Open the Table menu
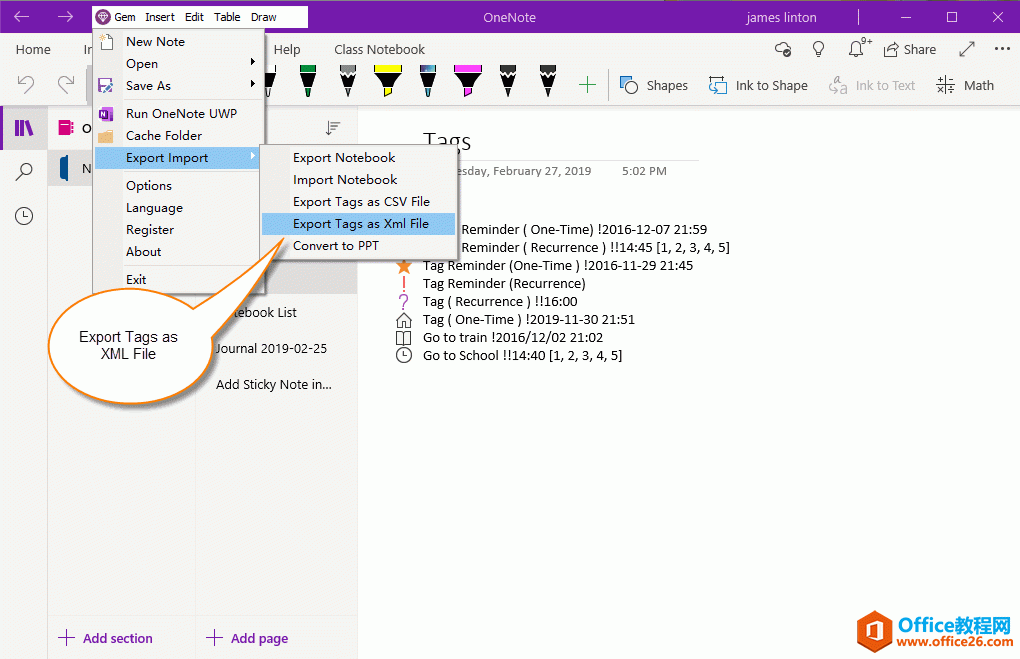The width and height of the screenshot is (1020, 659). tap(227, 16)
